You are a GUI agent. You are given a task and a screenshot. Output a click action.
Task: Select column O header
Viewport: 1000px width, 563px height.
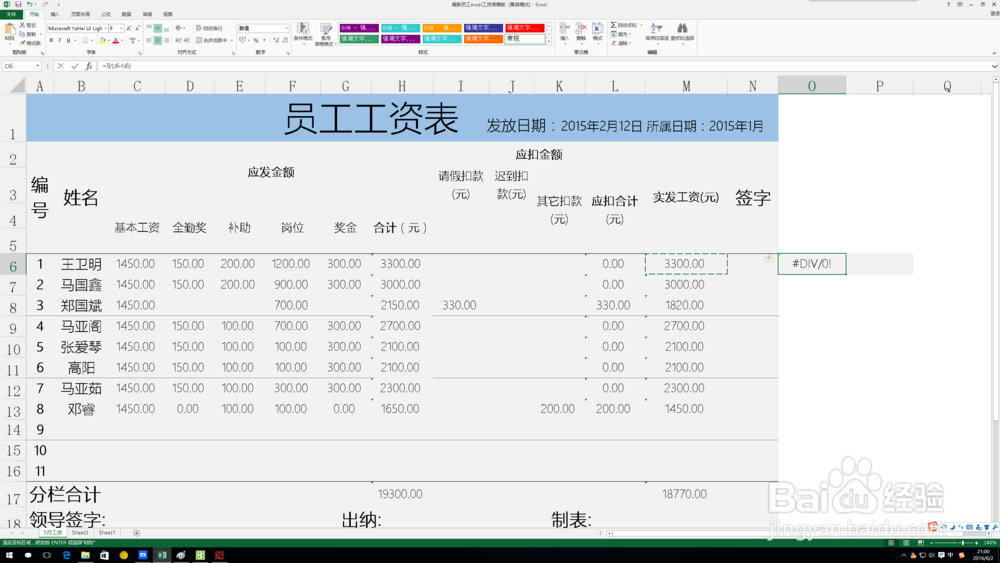(812, 85)
